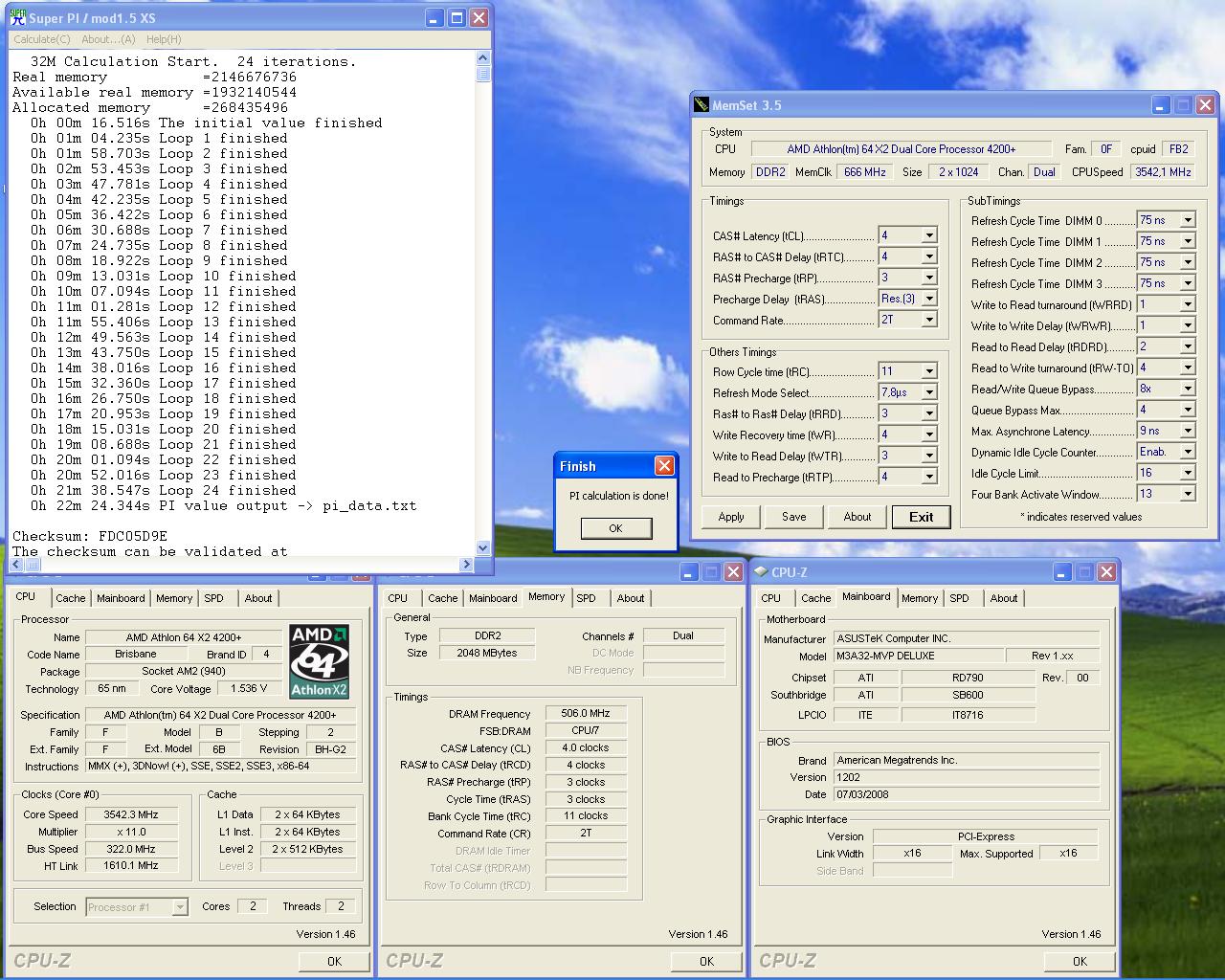Select SPD tab in middle CPU-Z window
The image size is (1225, 980).
click(x=587, y=598)
